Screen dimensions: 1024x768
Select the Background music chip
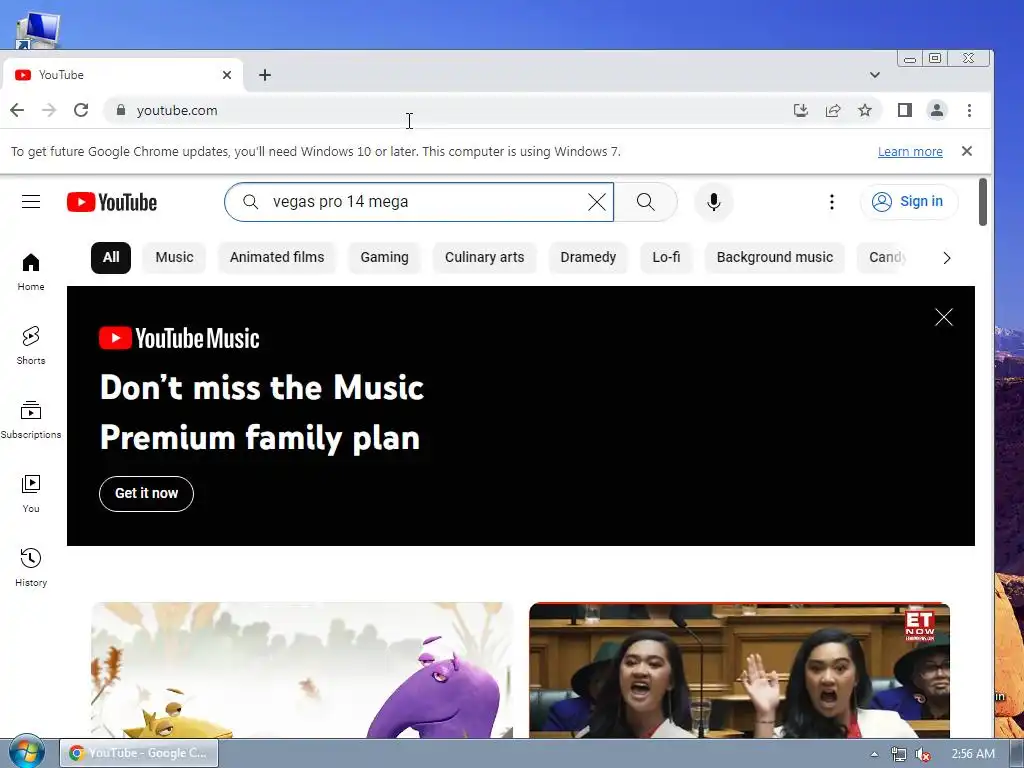tap(775, 257)
